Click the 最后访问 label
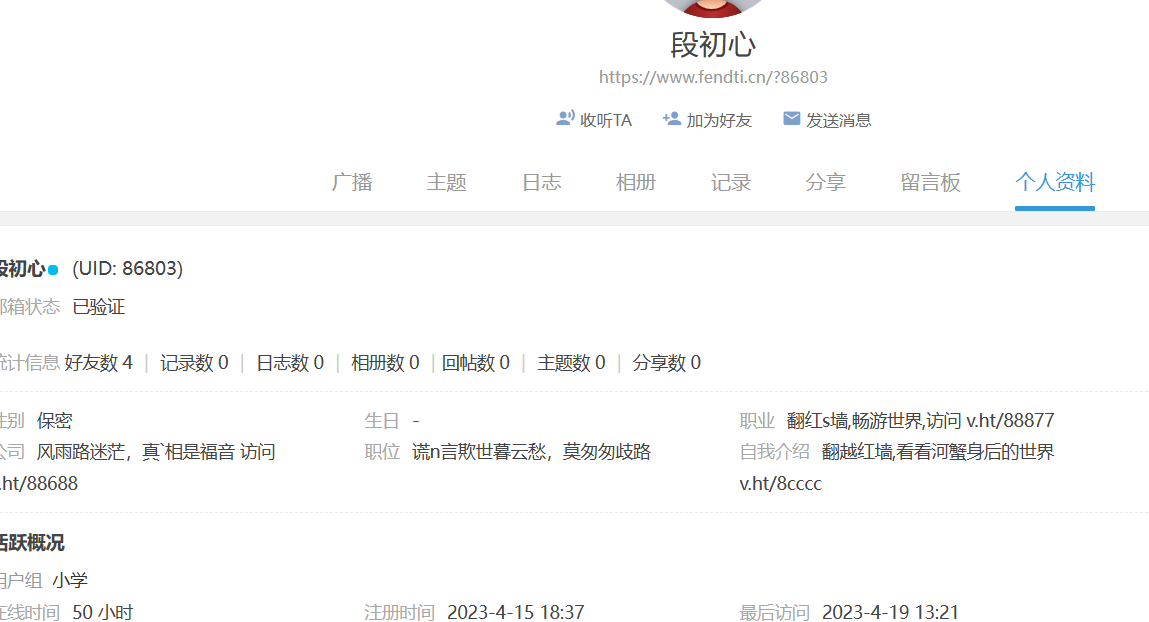The width and height of the screenshot is (1149, 622). click(775, 612)
